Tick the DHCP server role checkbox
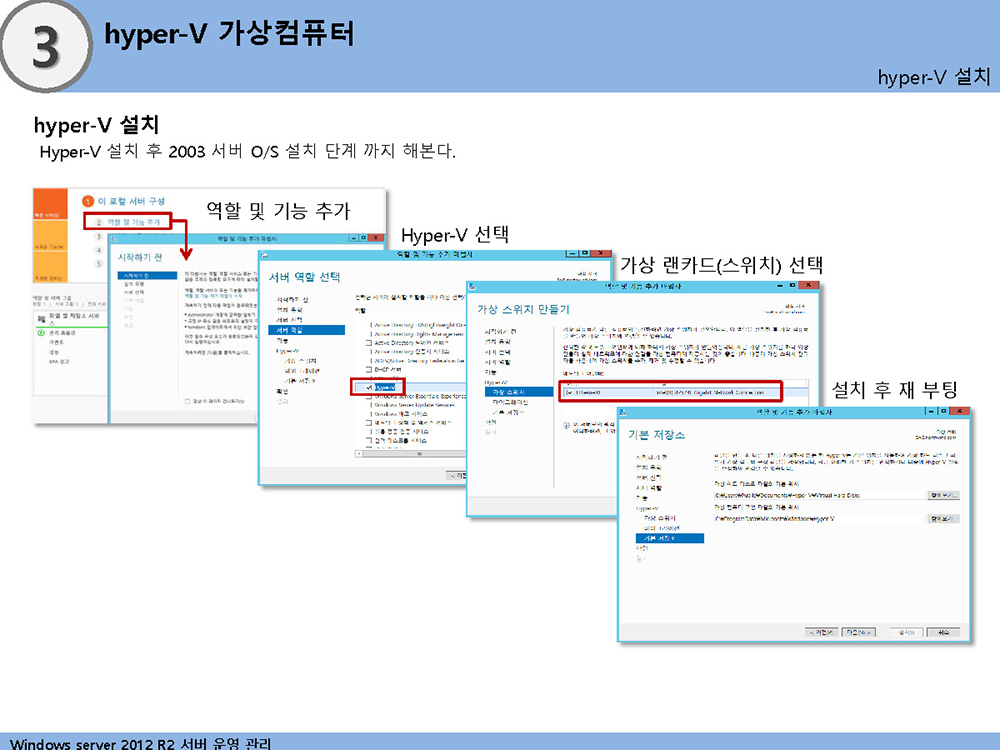 point(369,369)
